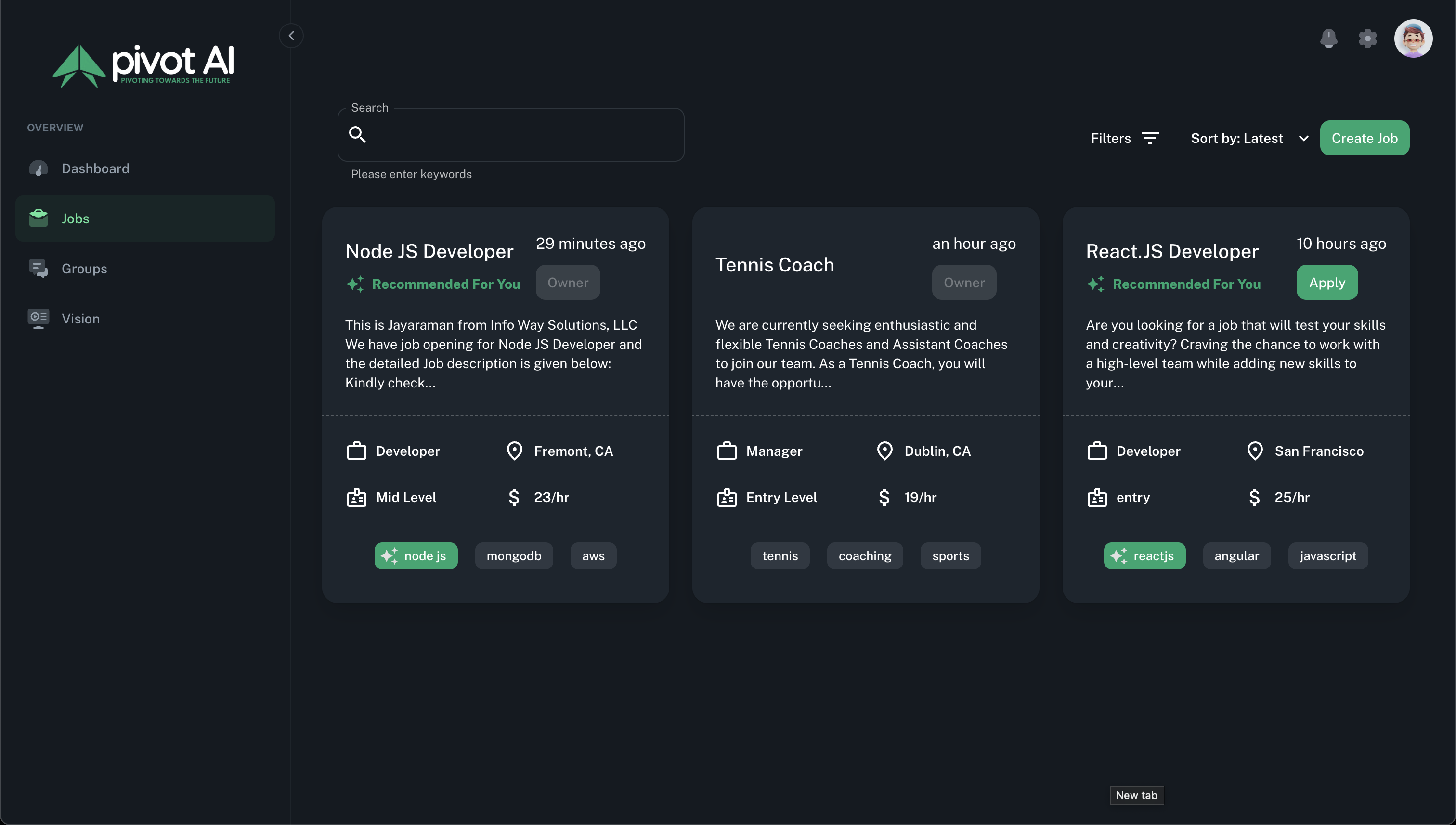Click the search magnifier icon
The image size is (1456, 825).
357,134
